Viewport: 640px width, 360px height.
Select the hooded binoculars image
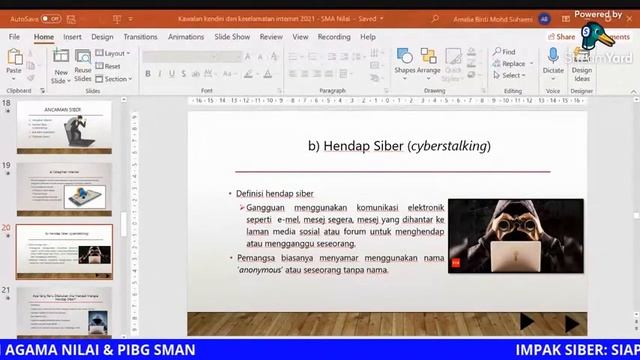coord(516,236)
